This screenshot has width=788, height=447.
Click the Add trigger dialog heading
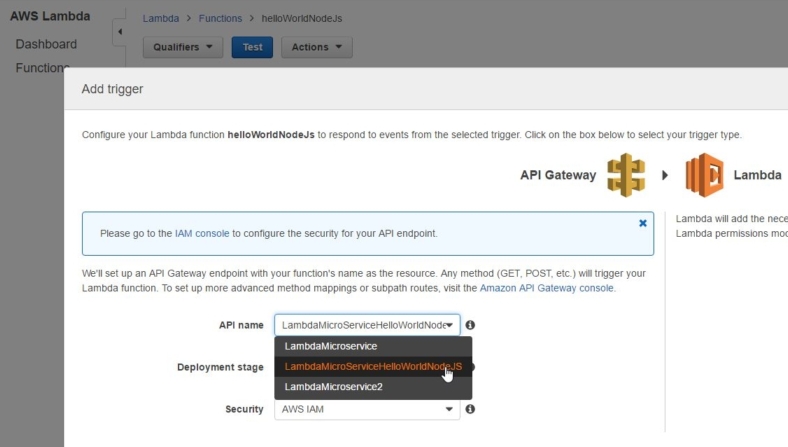[113, 89]
